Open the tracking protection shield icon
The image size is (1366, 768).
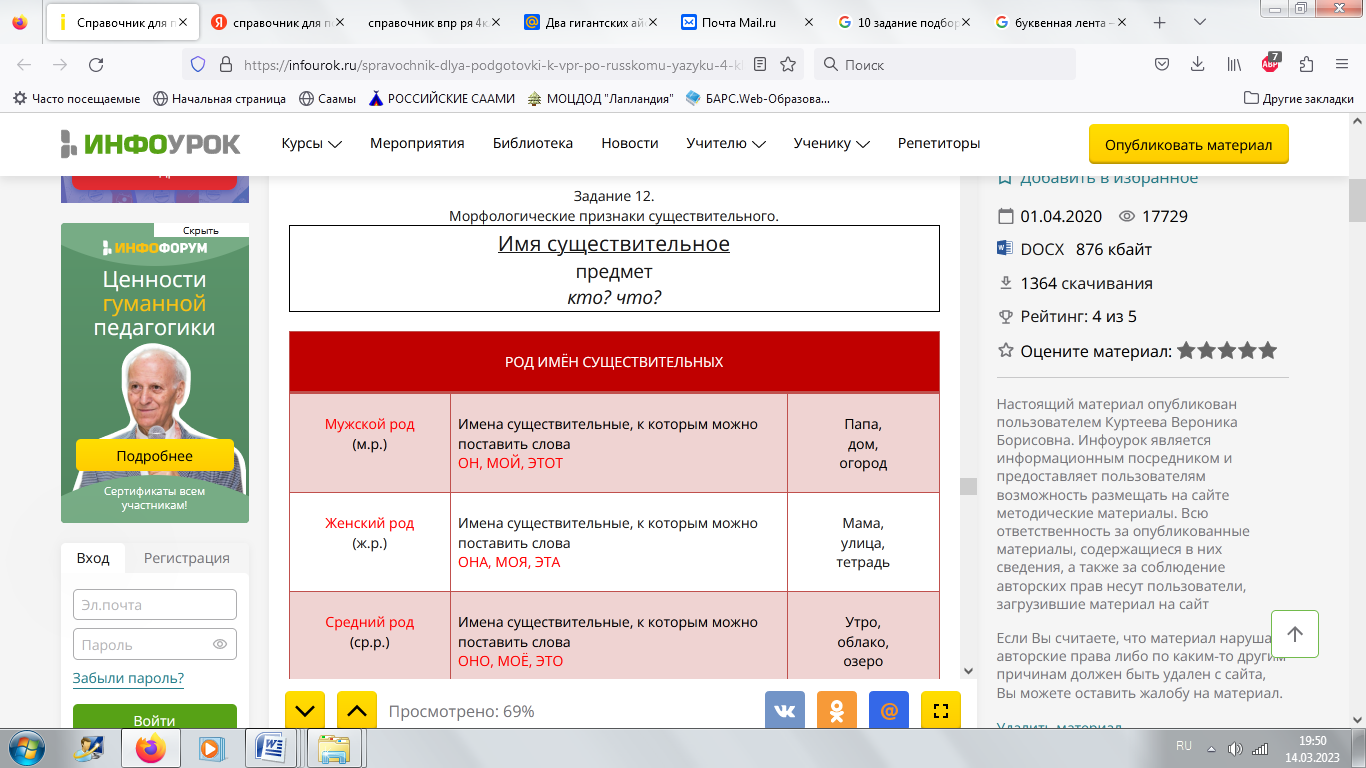(198, 64)
